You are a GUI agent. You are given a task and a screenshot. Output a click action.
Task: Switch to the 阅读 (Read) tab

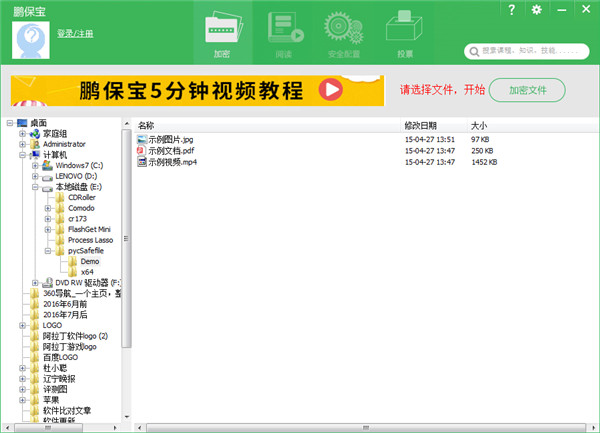pyautogui.click(x=283, y=35)
